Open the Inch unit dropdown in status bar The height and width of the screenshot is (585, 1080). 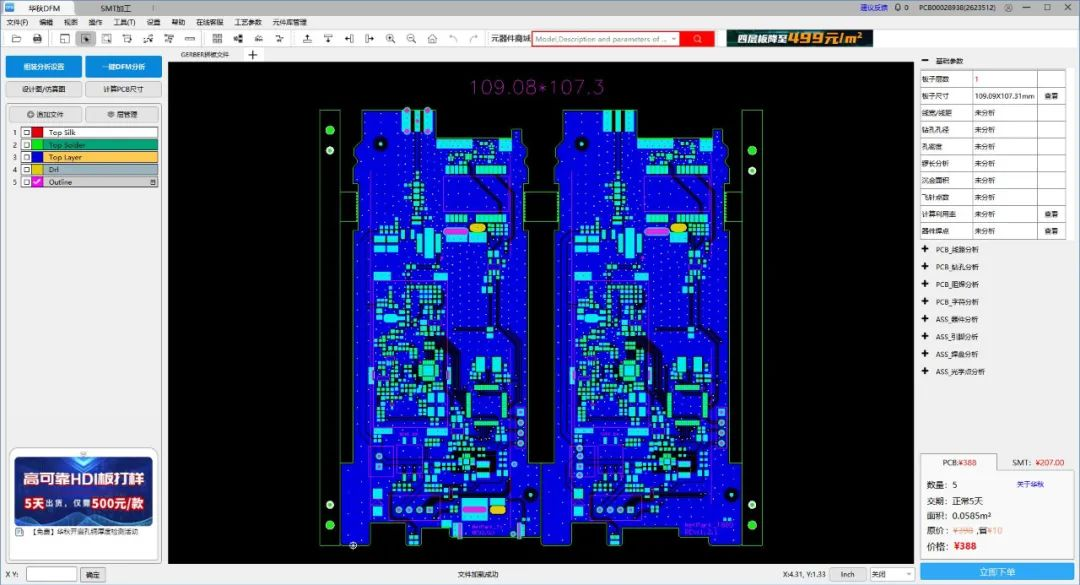pyautogui.click(x=847, y=573)
